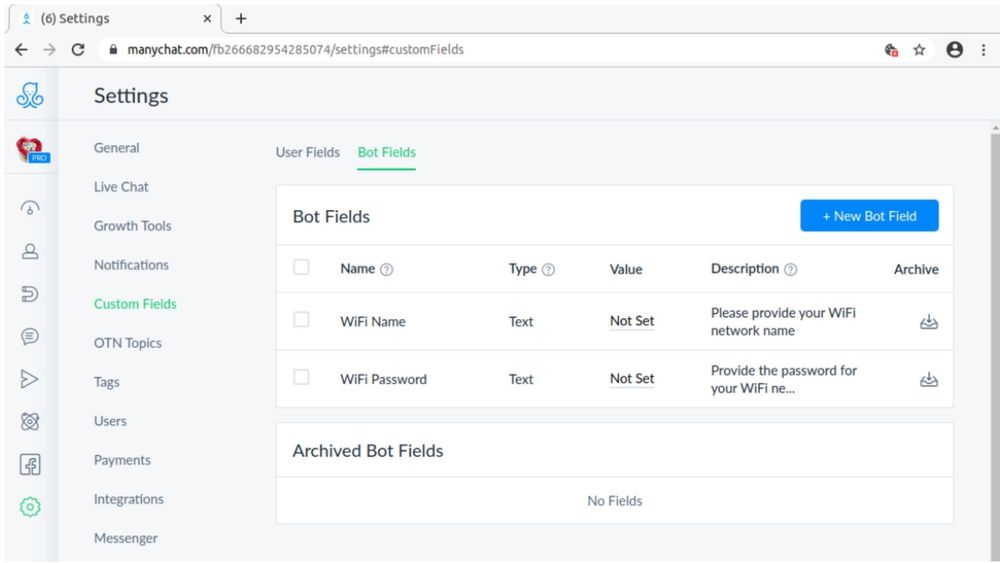Open the Audience person icon in sidebar
1000x563 pixels.
(x=30, y=251)
